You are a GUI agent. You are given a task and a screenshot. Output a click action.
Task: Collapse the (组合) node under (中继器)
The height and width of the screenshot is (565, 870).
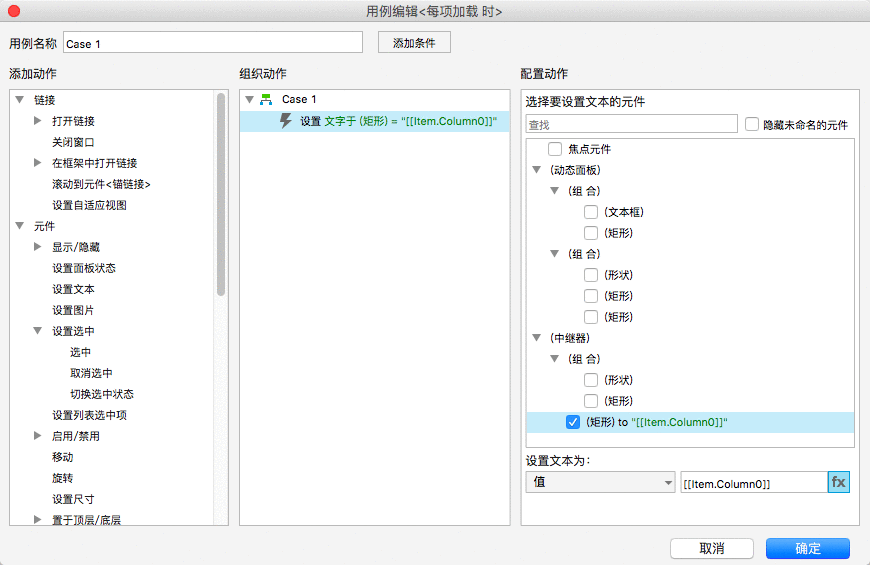click(x=554, y=359)
